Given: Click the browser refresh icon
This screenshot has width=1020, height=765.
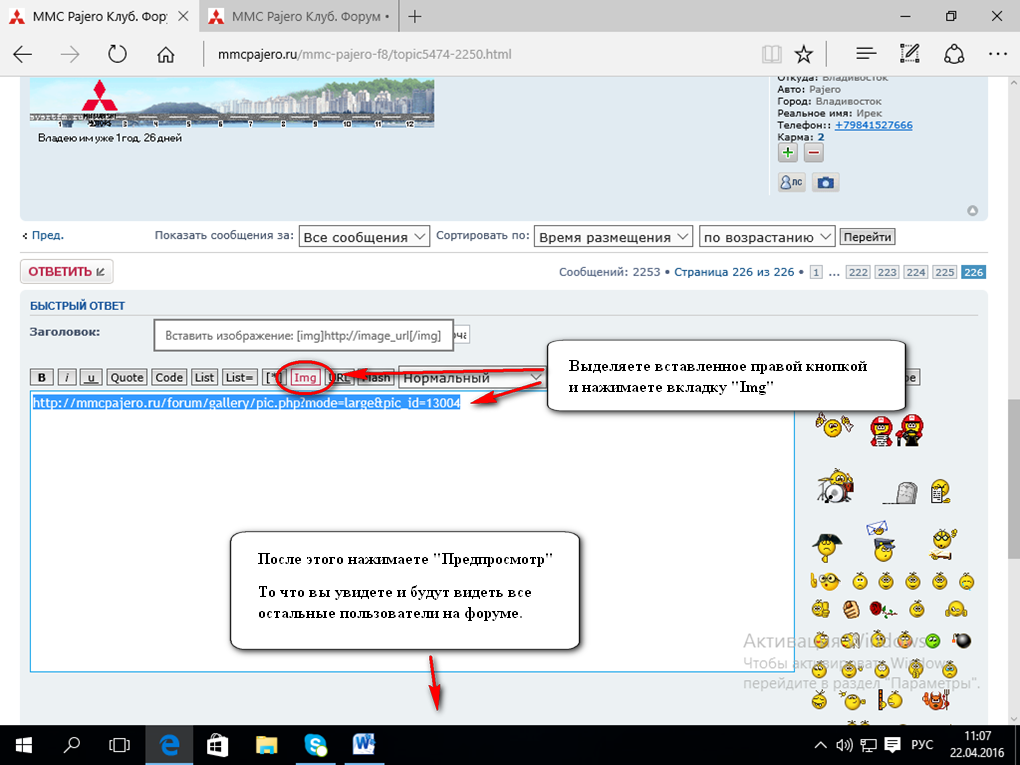Looking at the screenshot, I should [x=117, y=54].
